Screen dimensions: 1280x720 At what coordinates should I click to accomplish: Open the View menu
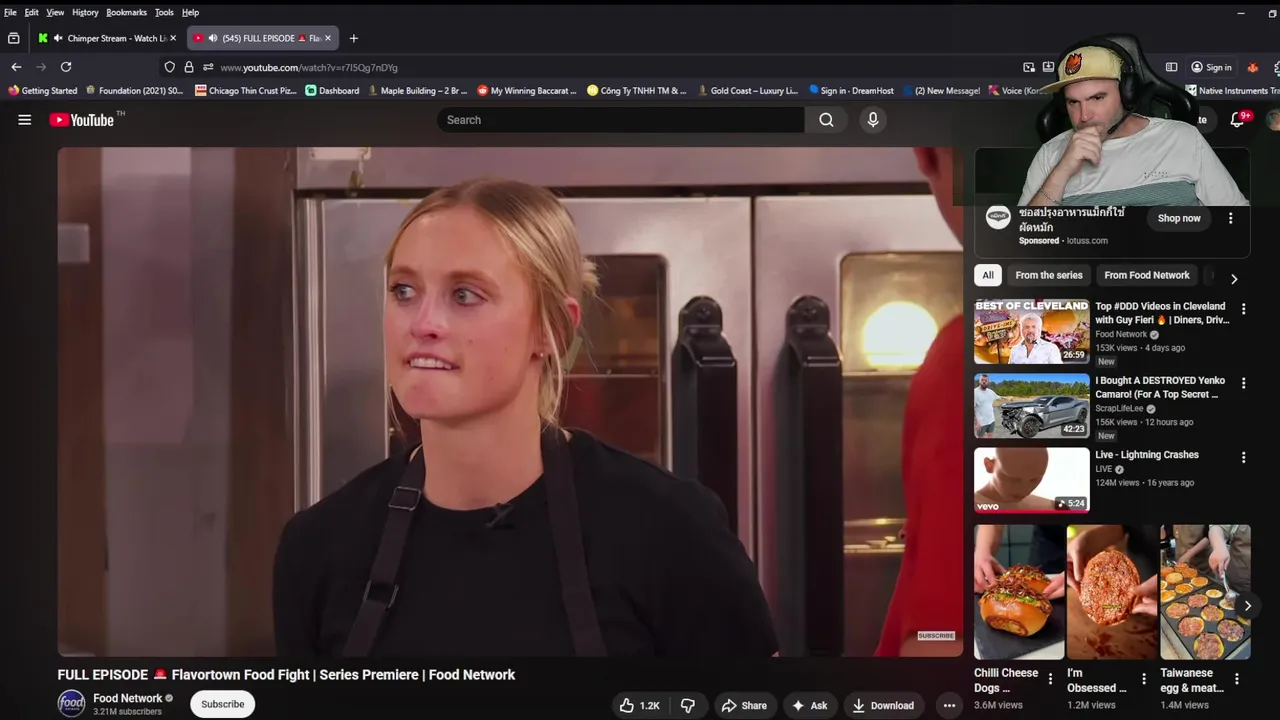coord(55,12)
